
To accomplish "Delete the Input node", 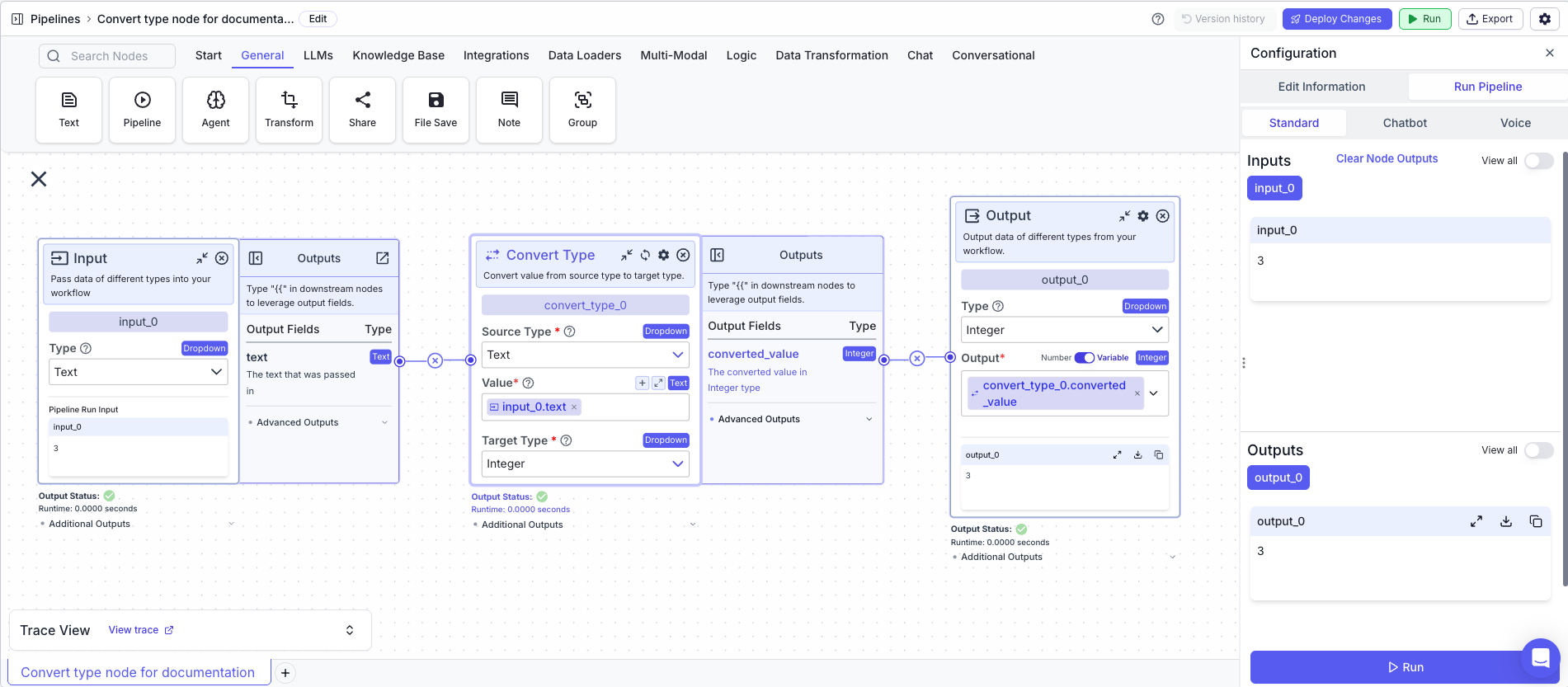I will coord(222,258).
